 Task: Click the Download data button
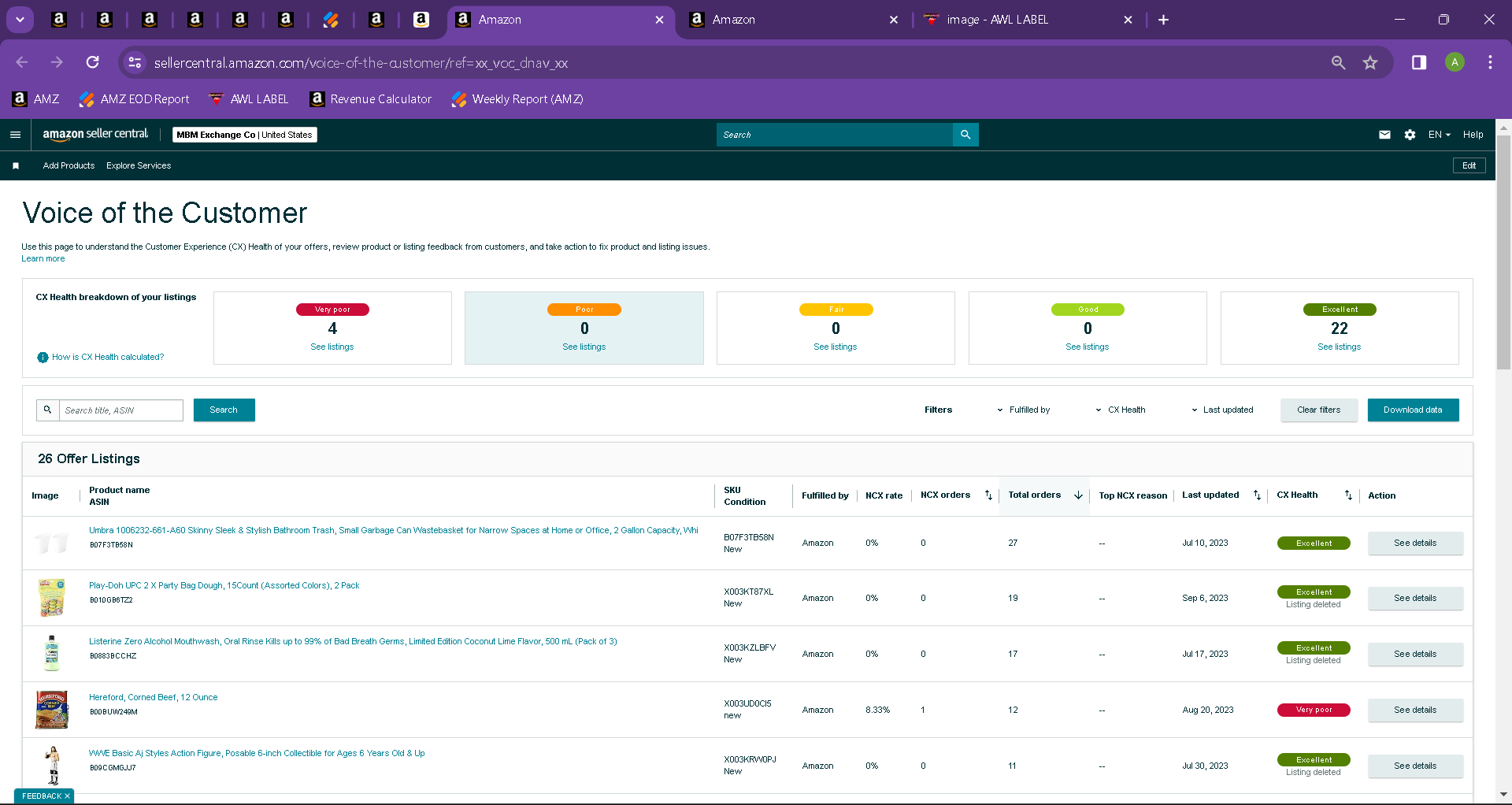click(x=1414, y=410)
